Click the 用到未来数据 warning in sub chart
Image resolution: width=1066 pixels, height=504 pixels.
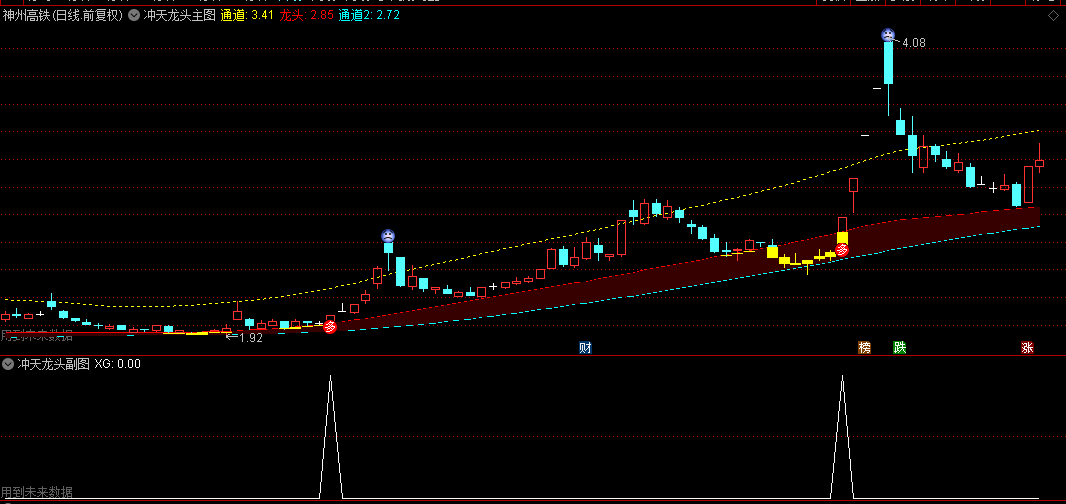37,492
